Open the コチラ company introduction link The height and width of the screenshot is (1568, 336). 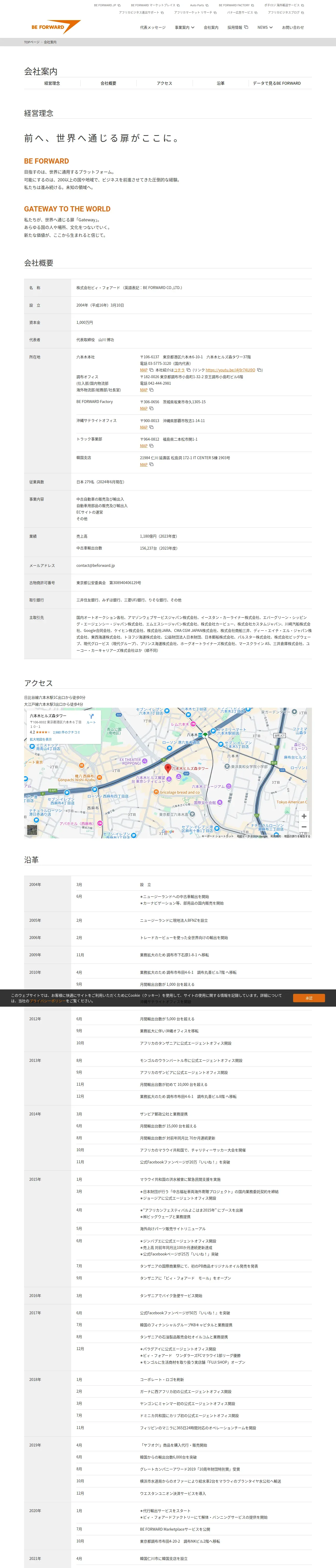point(179,370)
